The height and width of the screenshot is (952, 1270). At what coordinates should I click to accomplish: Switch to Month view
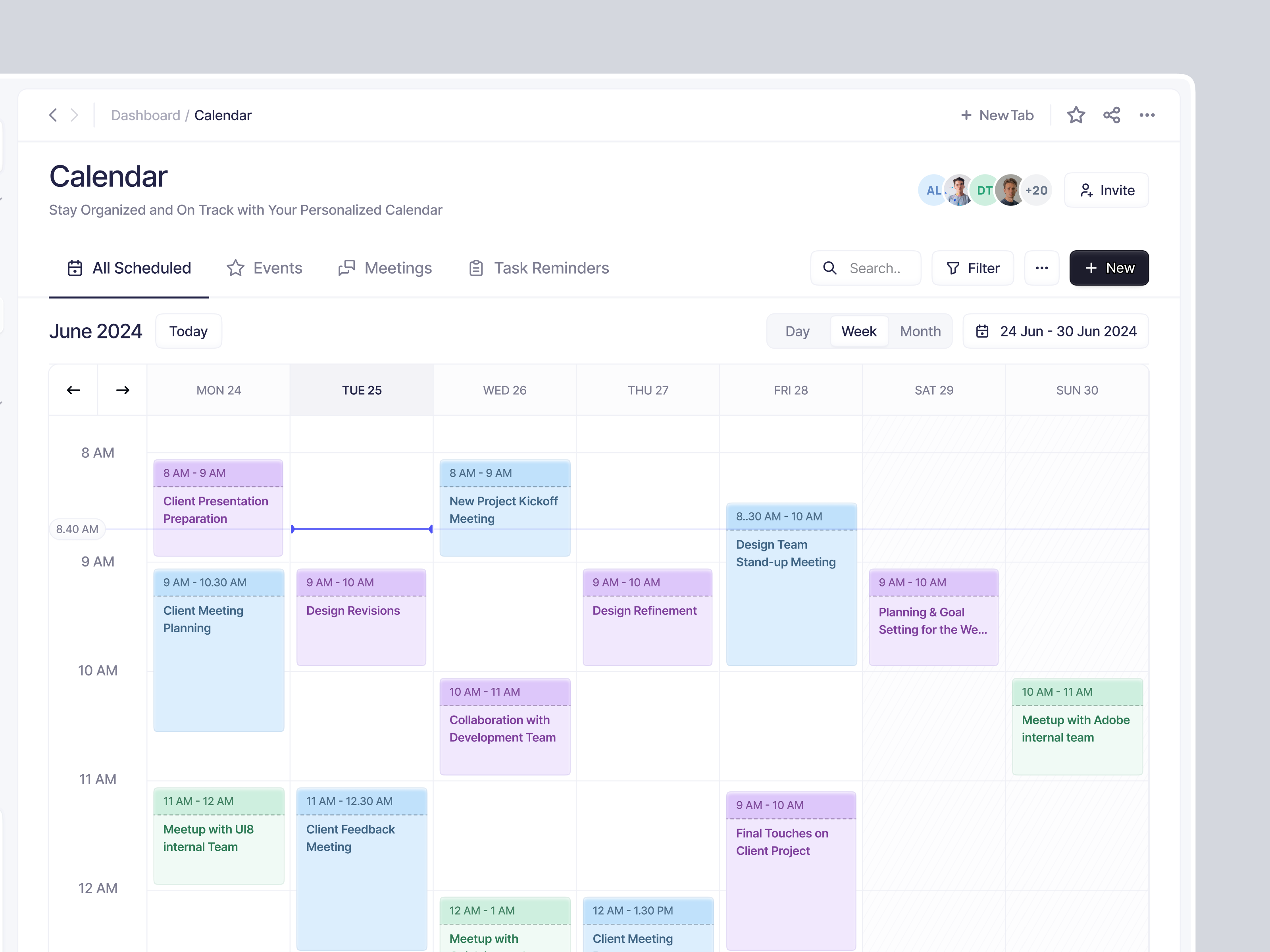920,330
